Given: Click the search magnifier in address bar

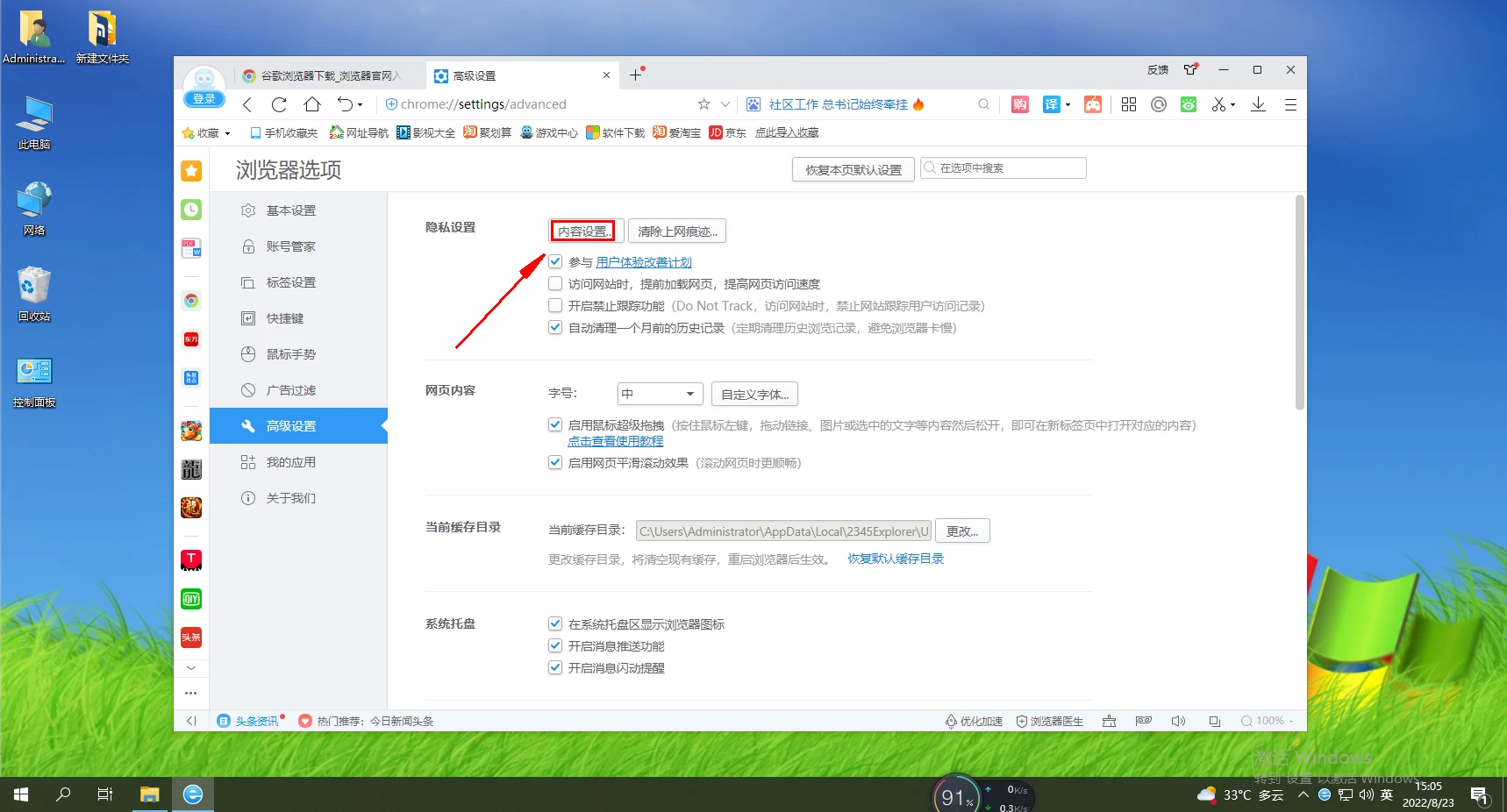Looking at the screenshot, I should tap(984, 104).
